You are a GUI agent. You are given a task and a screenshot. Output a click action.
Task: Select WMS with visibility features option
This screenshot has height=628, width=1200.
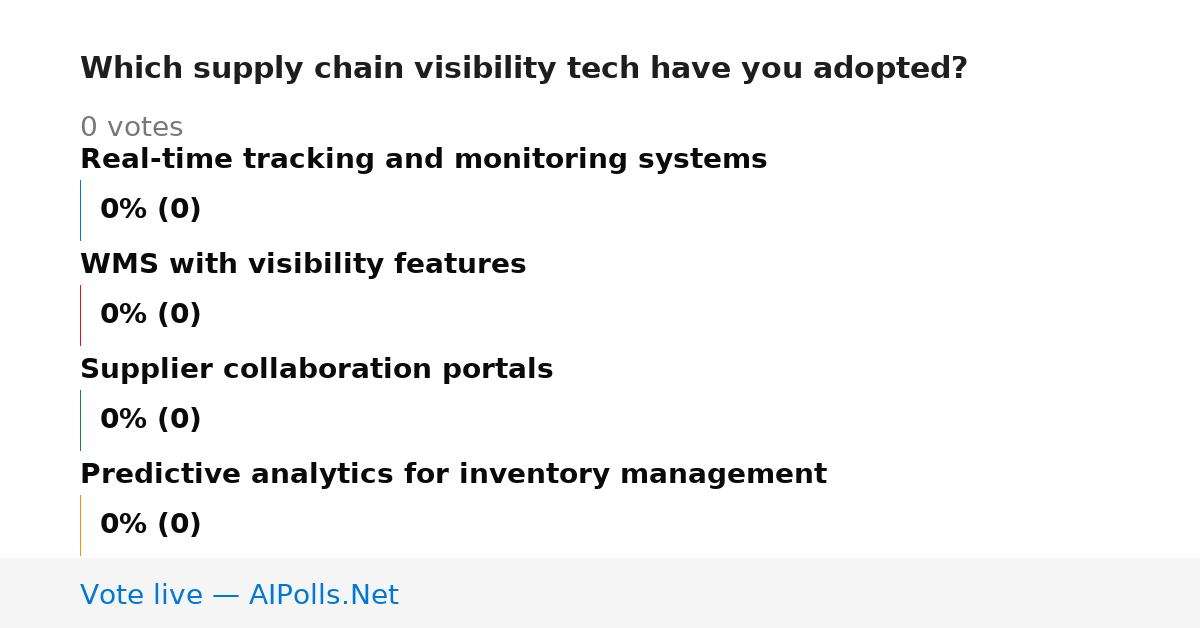[303, 265]
